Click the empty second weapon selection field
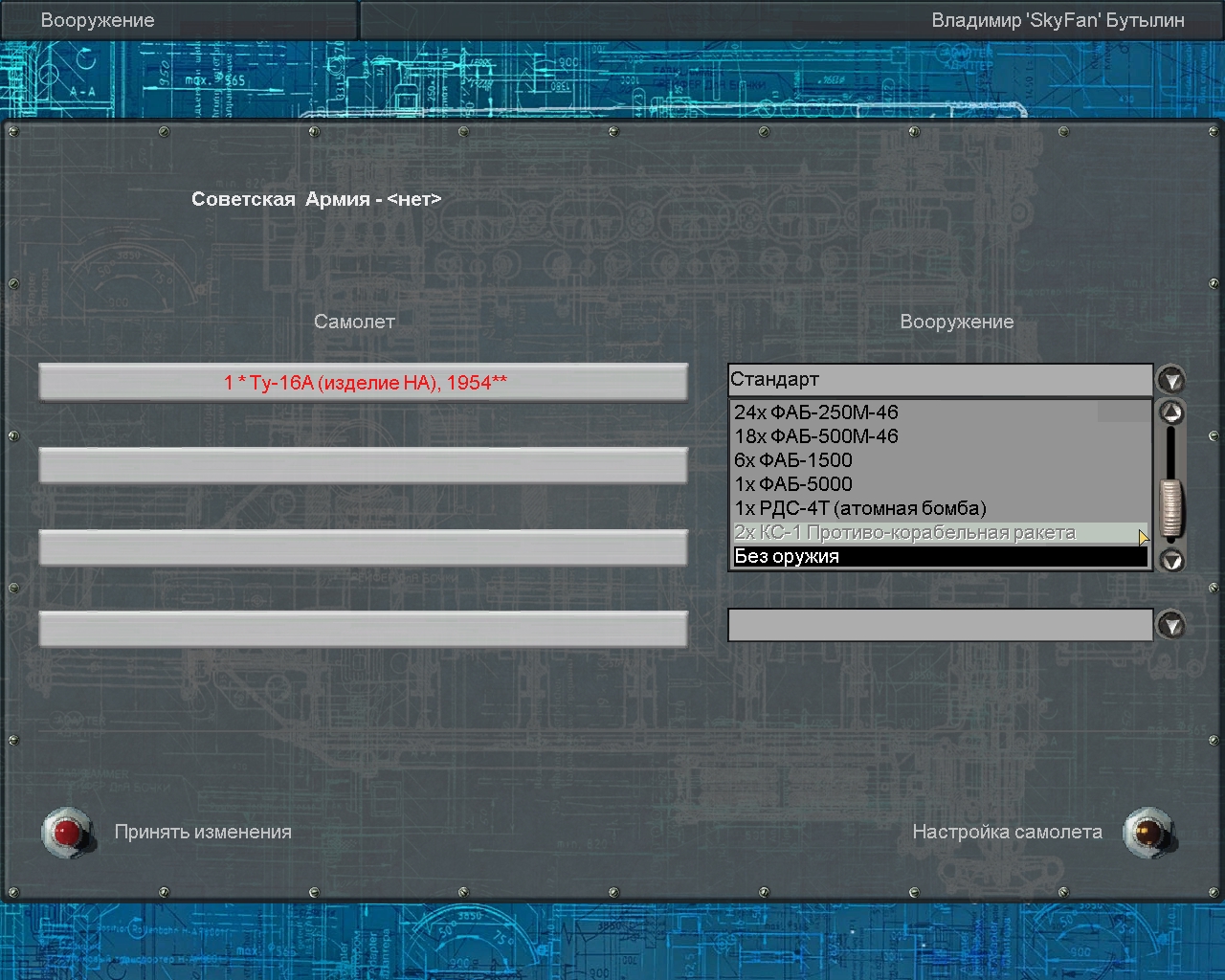Screen dimensions: 1225x980 point(940,625)
